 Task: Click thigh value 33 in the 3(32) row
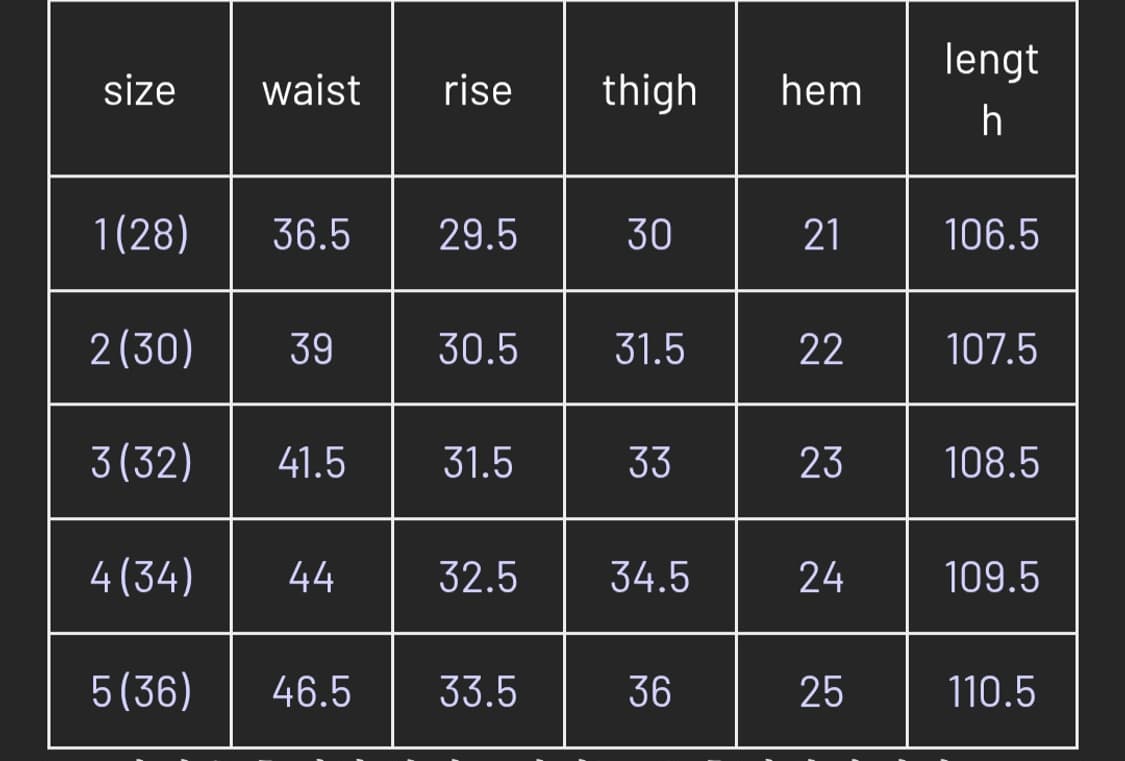(650, 463)
